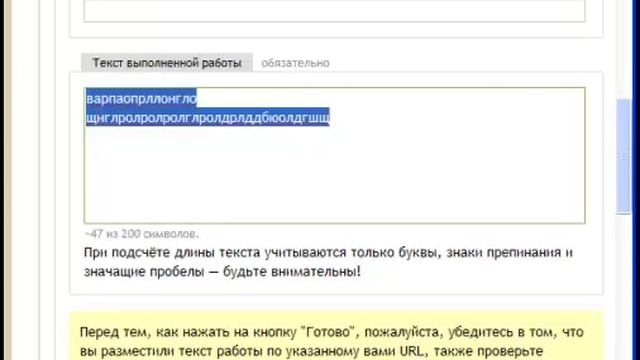The width and height of the screenshot is (640, 360).
Task: Click the yellow notice starting 'Перед тем, как нажать'
Action: [x=336, y=336]
